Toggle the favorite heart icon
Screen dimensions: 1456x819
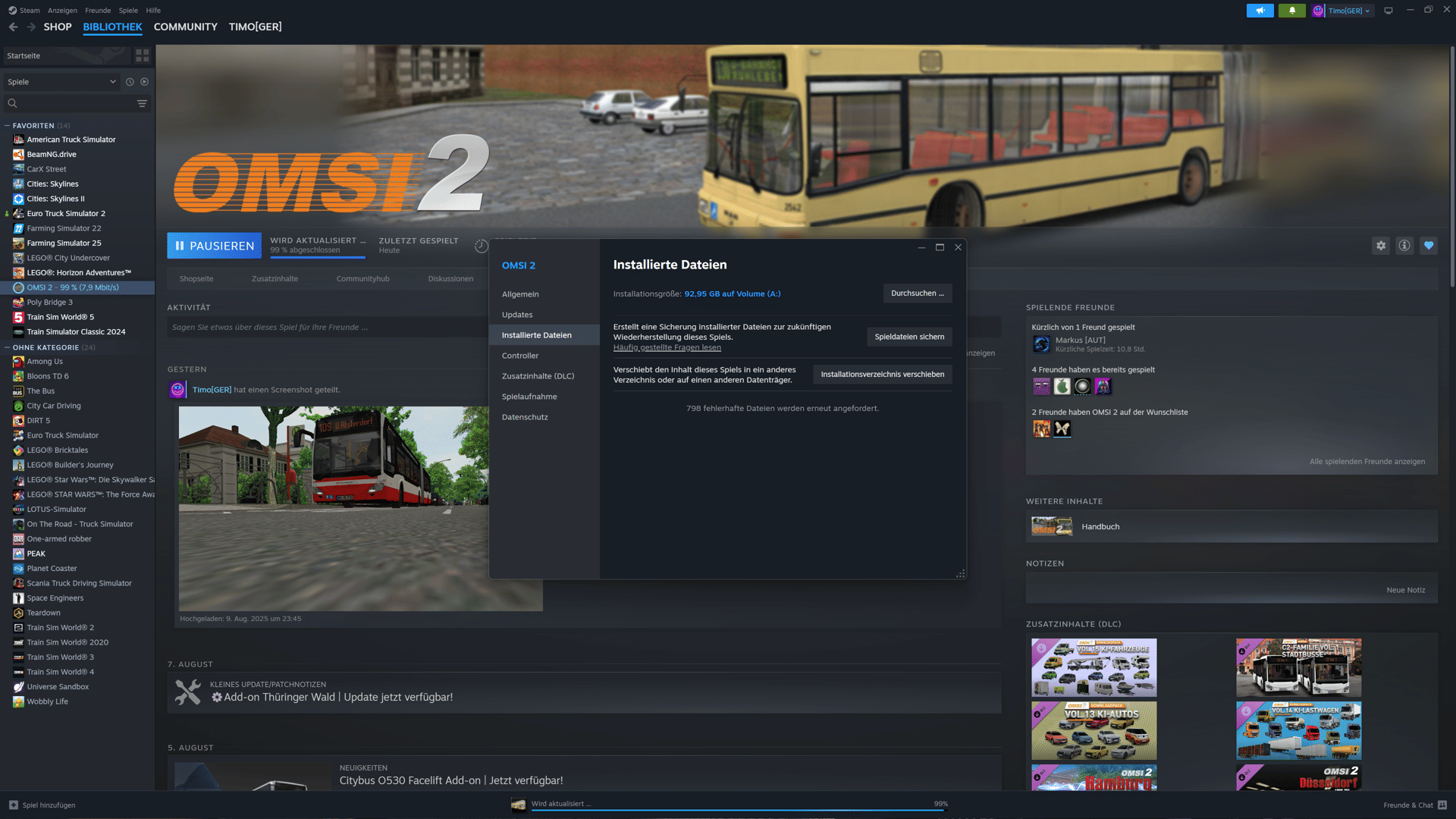tap(1429, 246)
